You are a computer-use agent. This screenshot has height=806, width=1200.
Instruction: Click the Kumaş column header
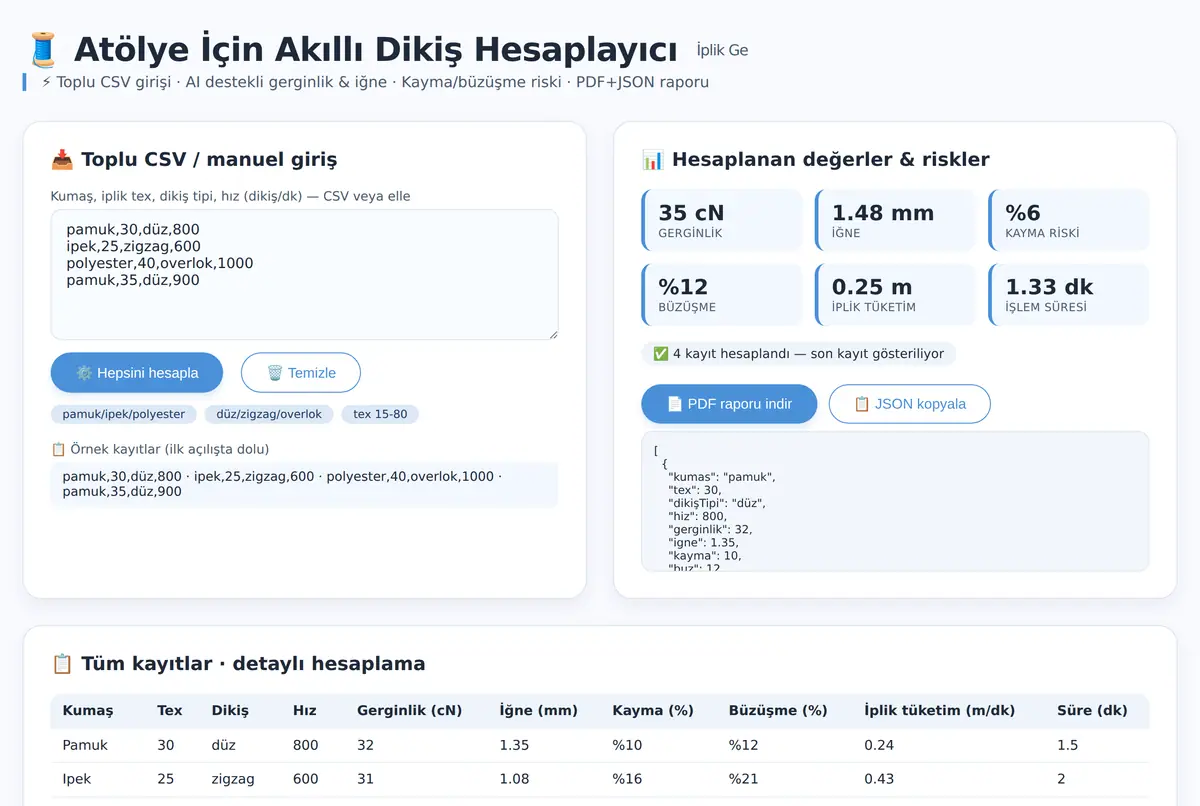point(88,711)
